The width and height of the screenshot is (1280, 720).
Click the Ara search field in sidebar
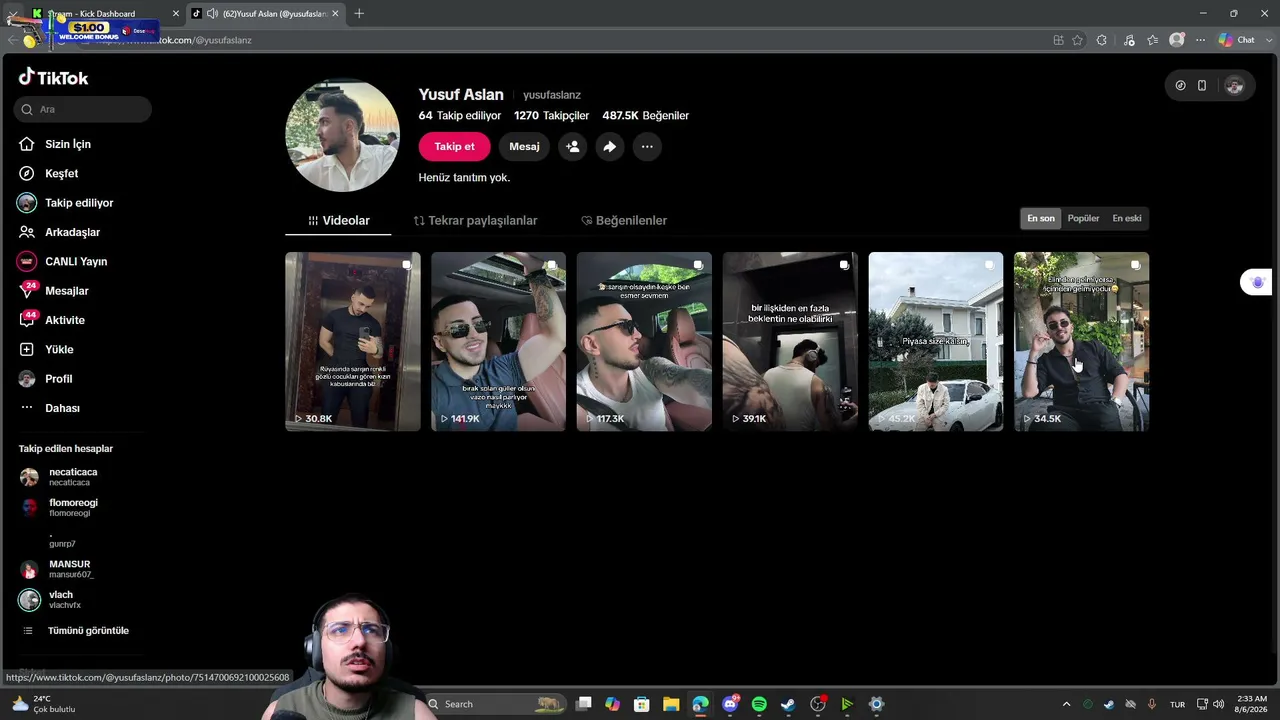(83, 109)
